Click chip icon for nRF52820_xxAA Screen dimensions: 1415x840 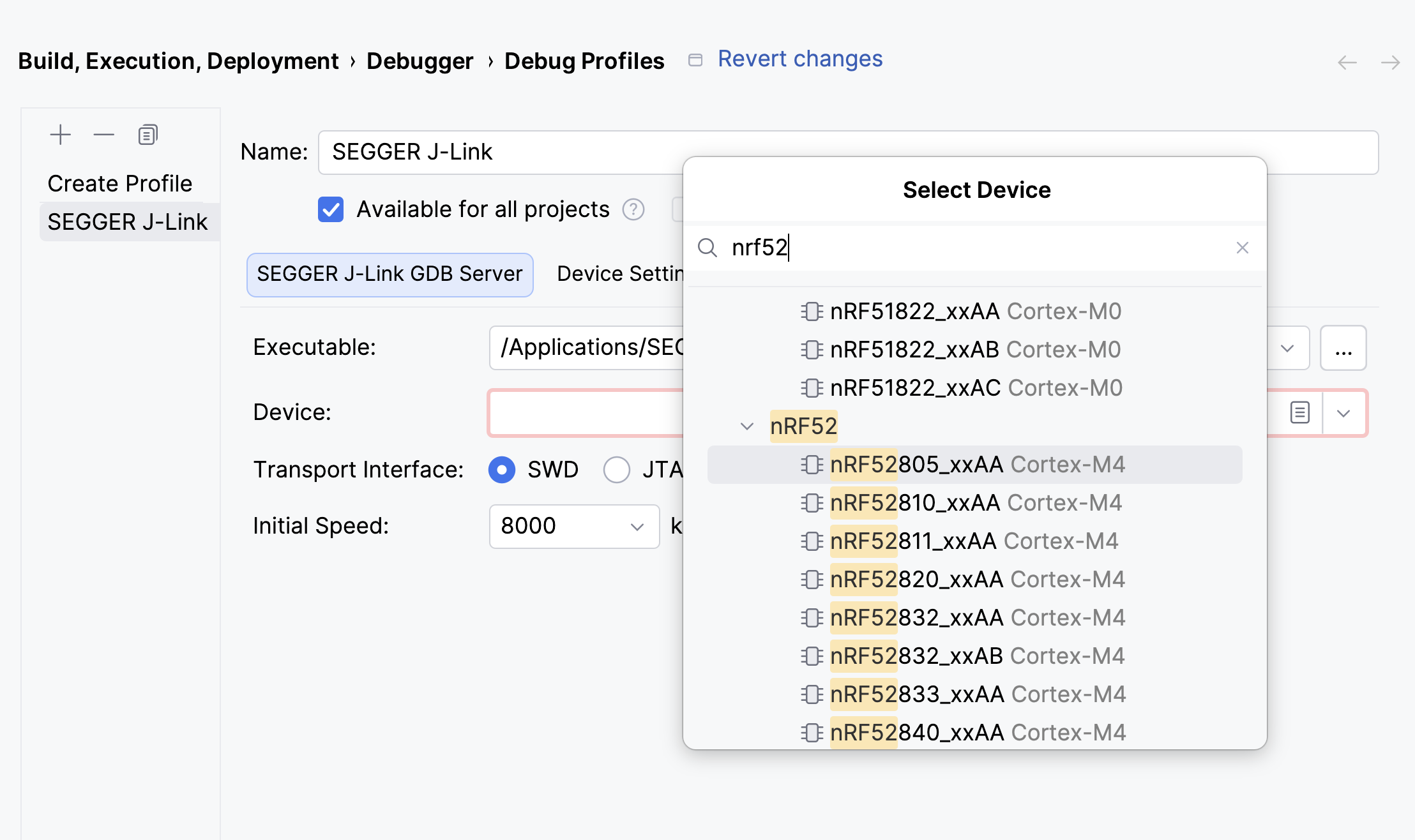pos(812,580)
